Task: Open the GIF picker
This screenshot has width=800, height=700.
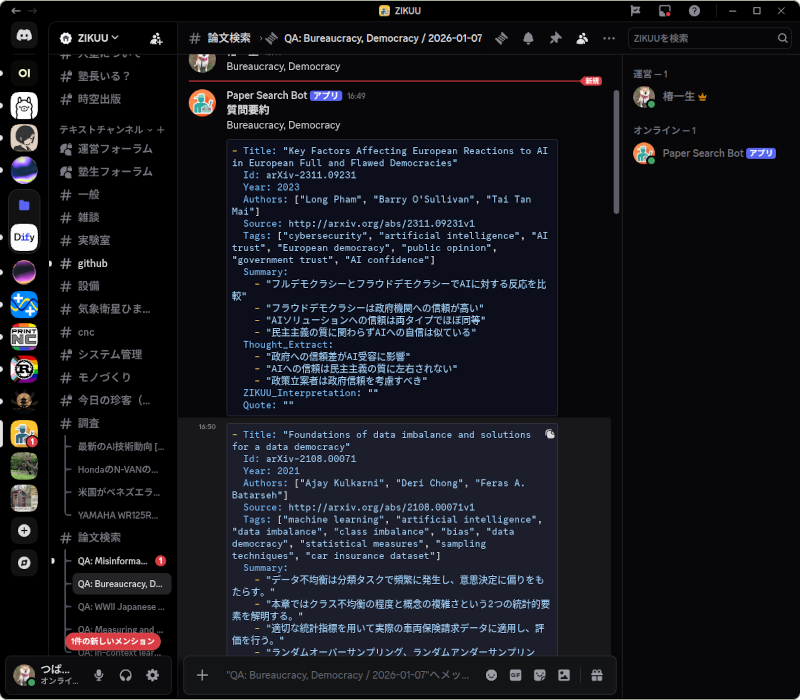Action: pyautogui.click(x=516, y=675)
